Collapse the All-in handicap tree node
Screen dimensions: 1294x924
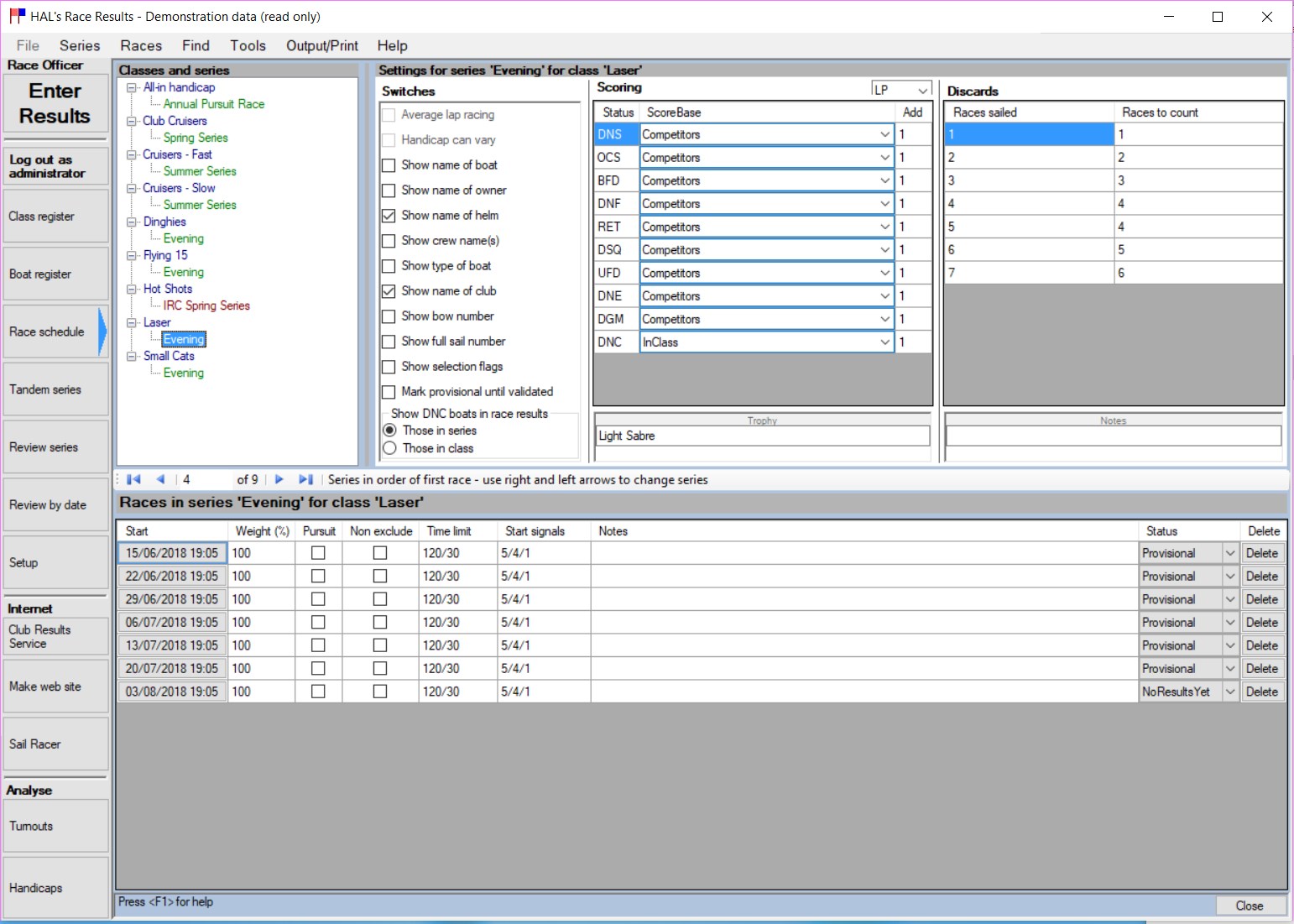coord(131,87)
